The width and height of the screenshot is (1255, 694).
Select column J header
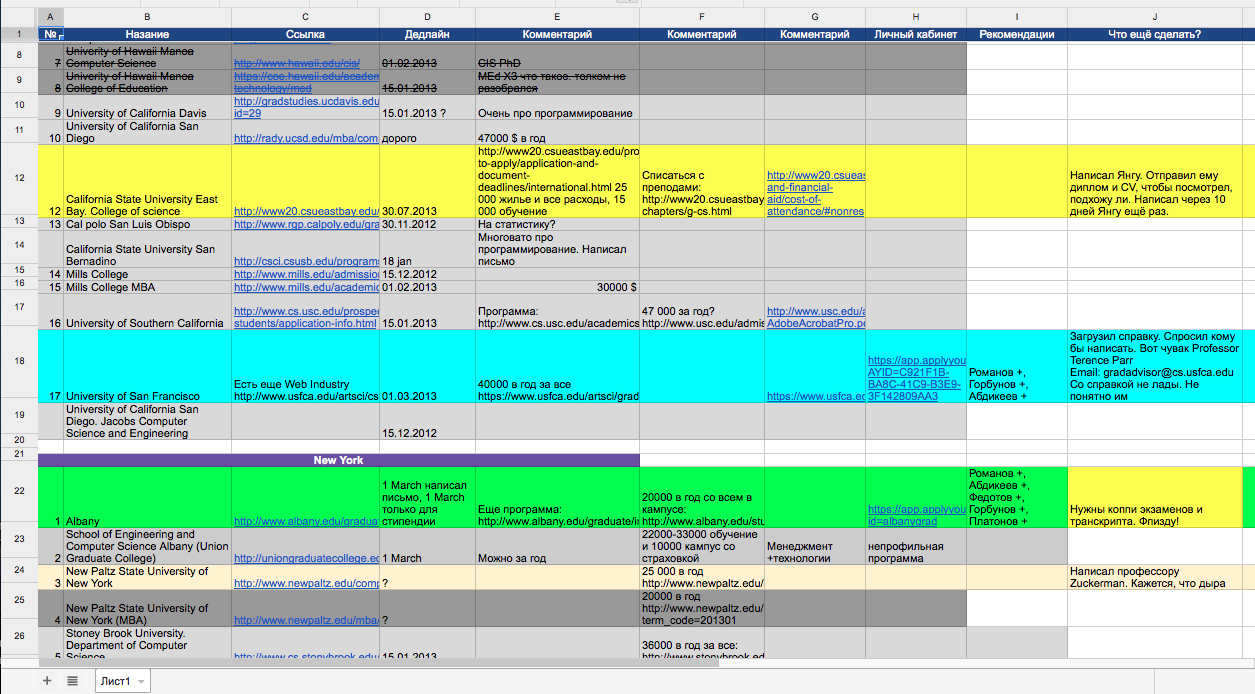(x=1154, y=17)
